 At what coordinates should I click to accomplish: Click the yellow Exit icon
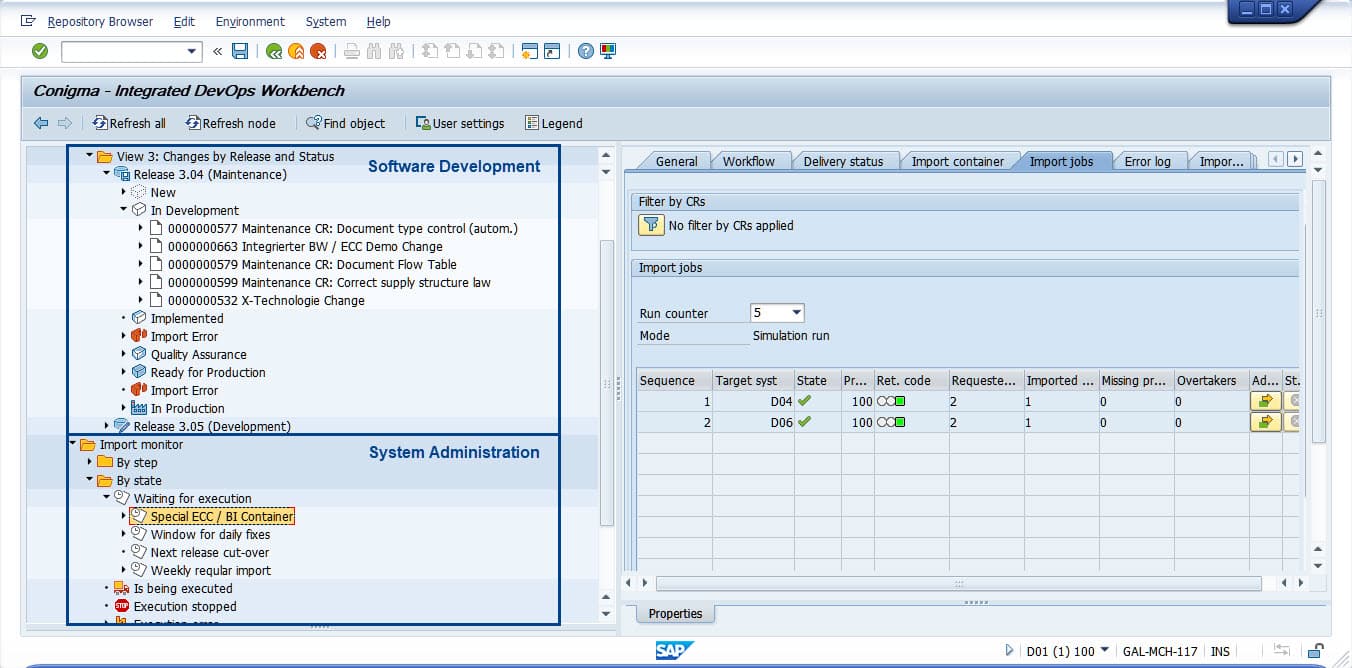(296, 51)
